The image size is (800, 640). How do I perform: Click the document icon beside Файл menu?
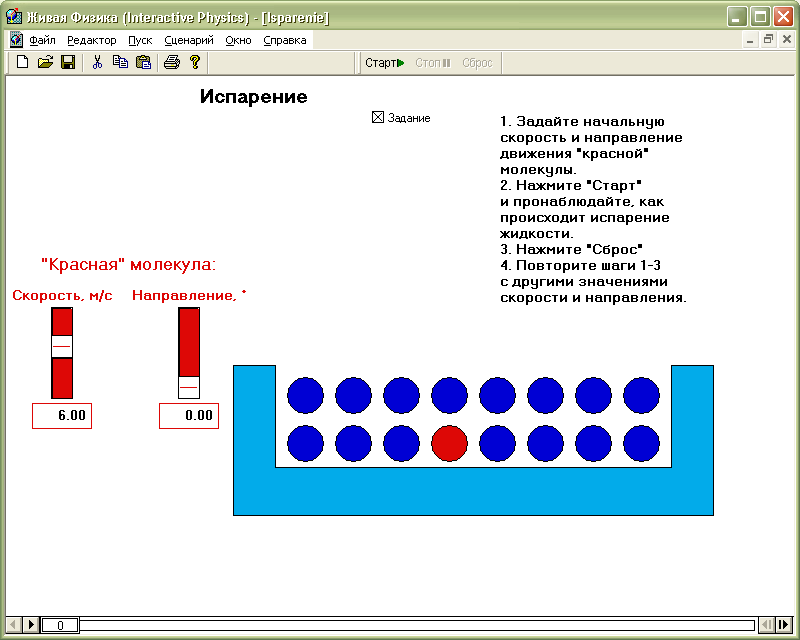click(x=16, y=40)
